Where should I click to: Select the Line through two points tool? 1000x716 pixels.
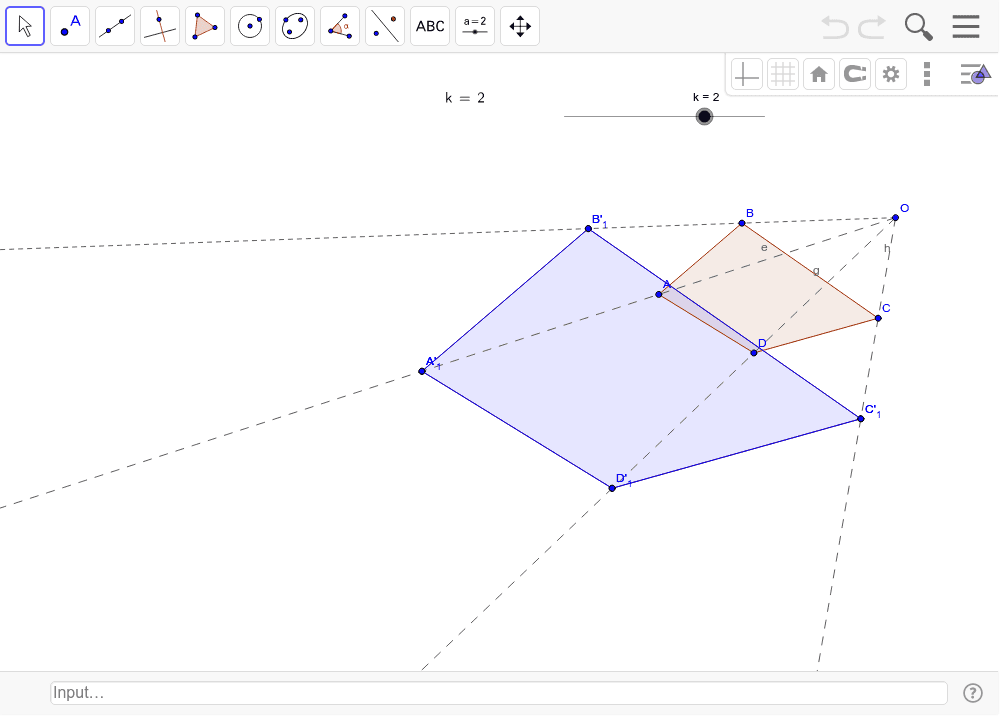click(115, 26)
